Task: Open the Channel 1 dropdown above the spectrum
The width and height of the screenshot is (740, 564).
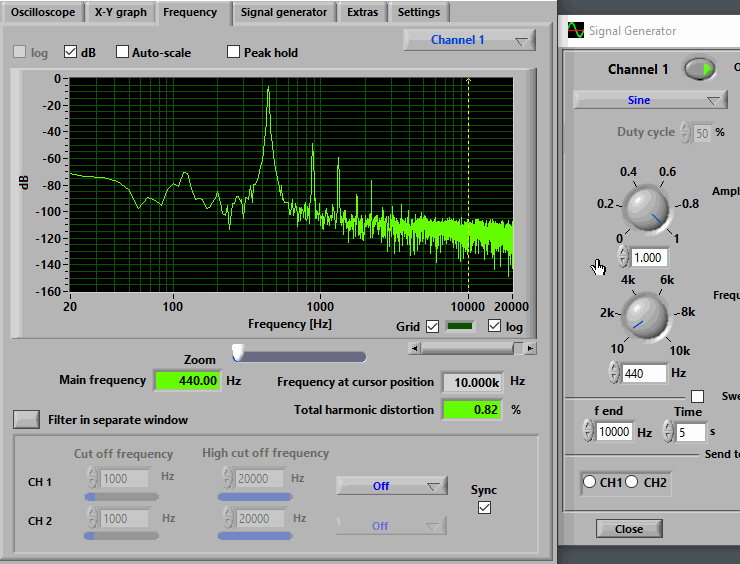Action: pos(470,40)
